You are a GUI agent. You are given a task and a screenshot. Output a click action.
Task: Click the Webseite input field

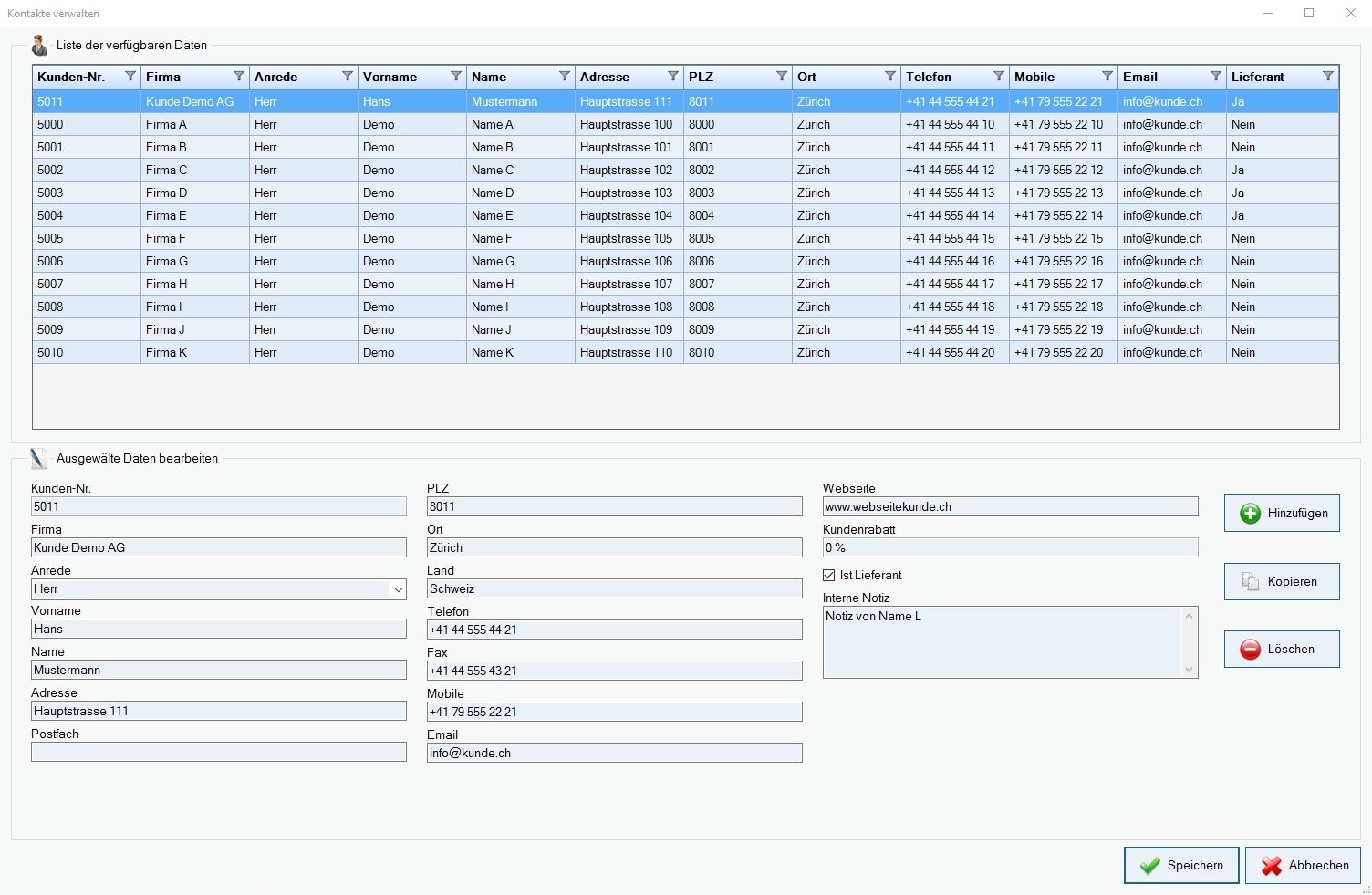click(1011, 506)
